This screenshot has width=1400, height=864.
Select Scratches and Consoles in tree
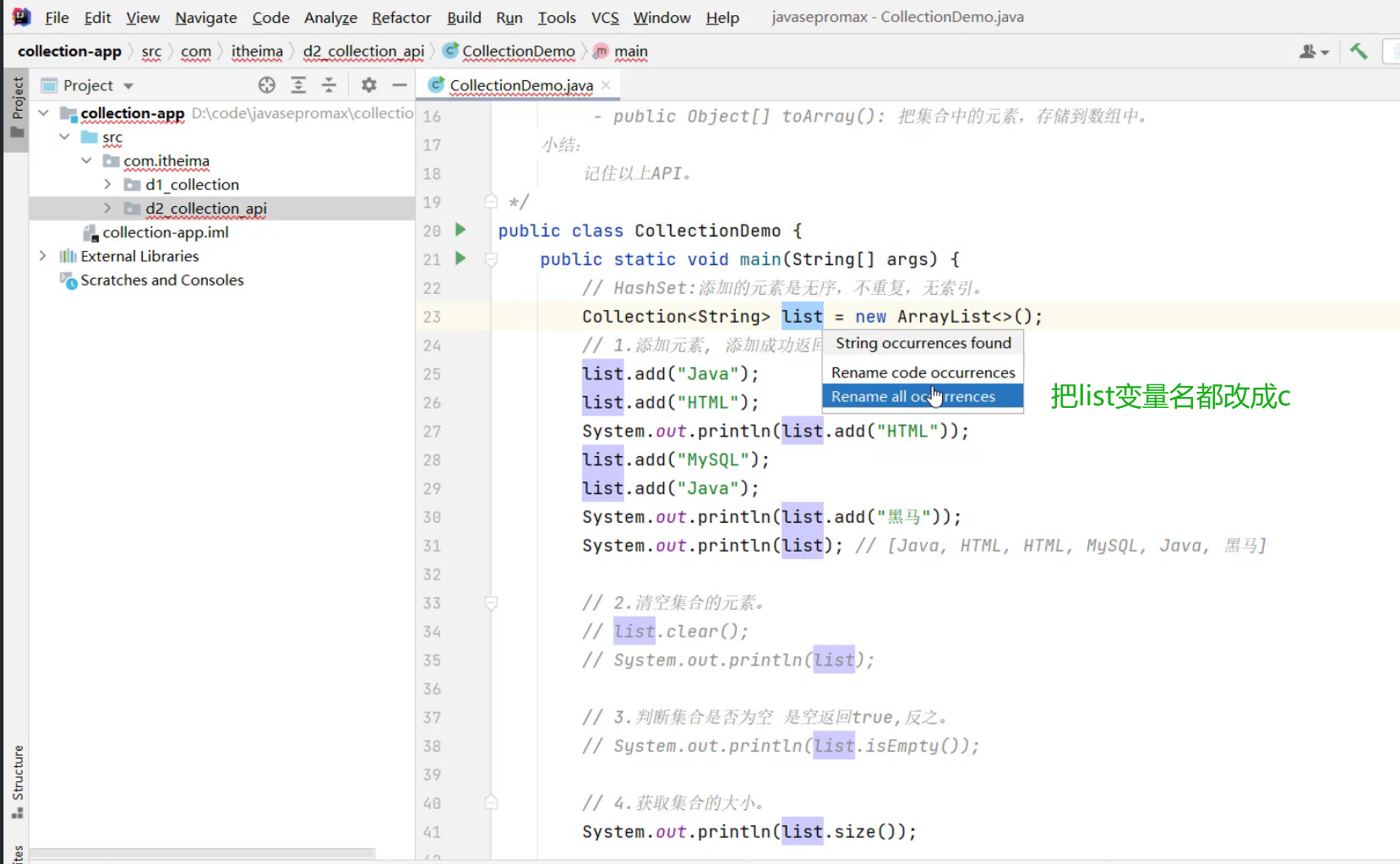[x=161, y=280]
